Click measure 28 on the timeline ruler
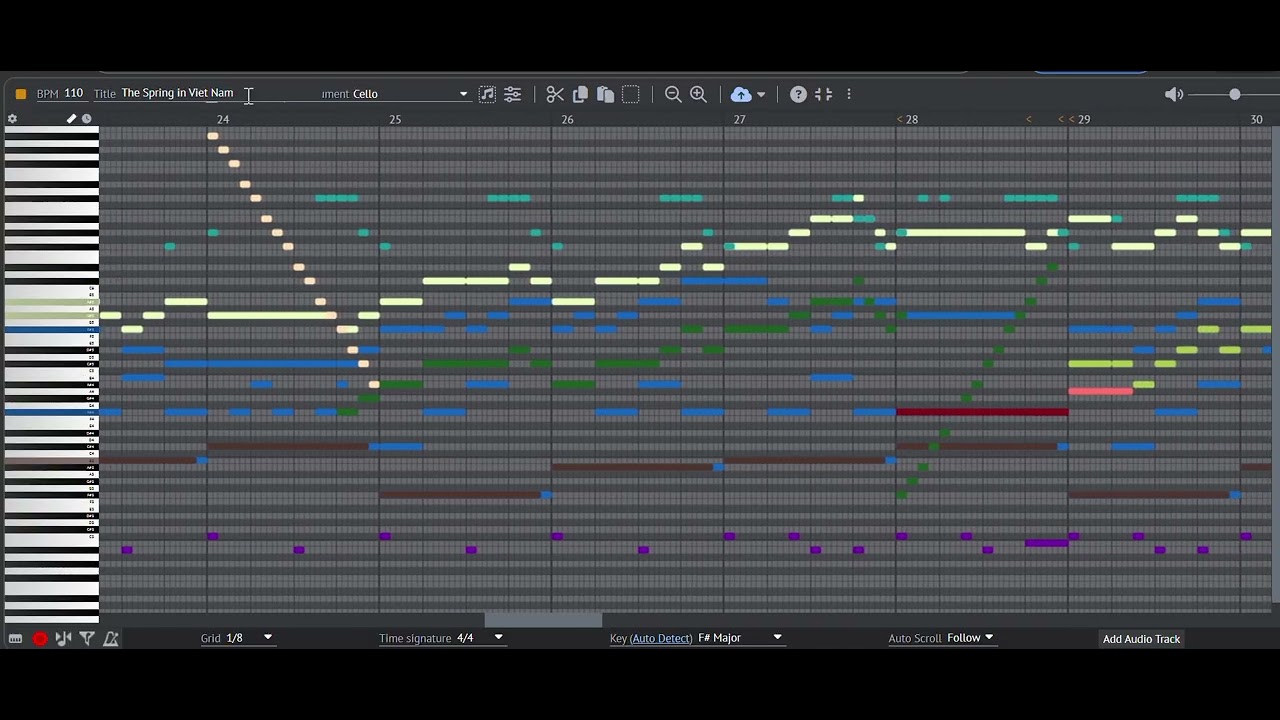The height and width of the screenshot is (720, 1280). click(911, 119)
